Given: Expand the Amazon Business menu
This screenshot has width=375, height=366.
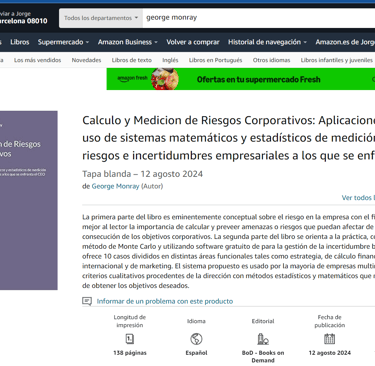Looking at the screenshot, I should [128, 42].
